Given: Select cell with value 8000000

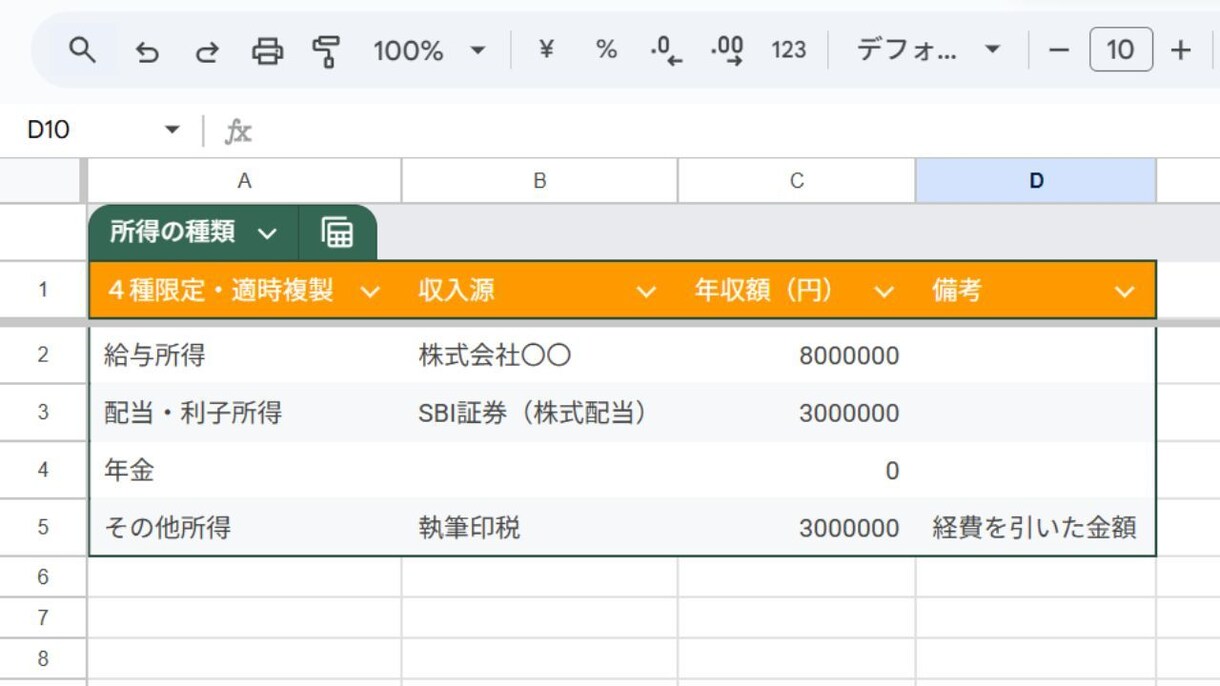Looking at the screenshot, I should click(x=797, y=355).
